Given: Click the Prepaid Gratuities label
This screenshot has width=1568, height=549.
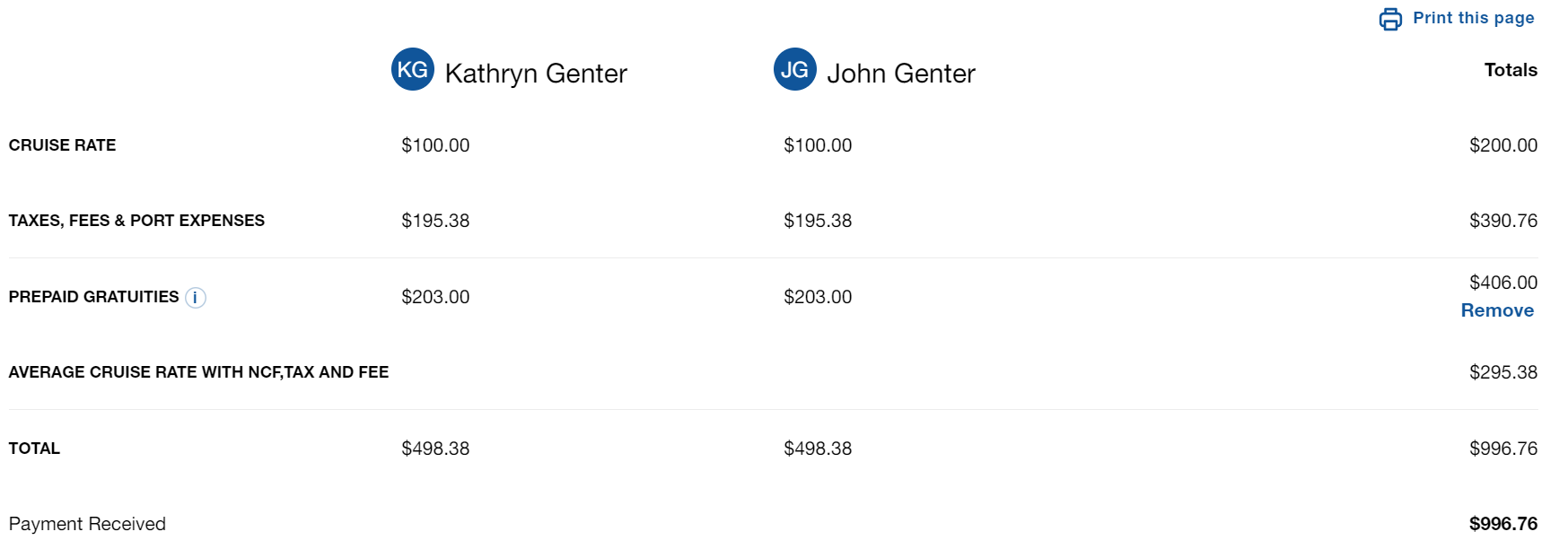Looking at the screenshot, I should click(93, 297).
